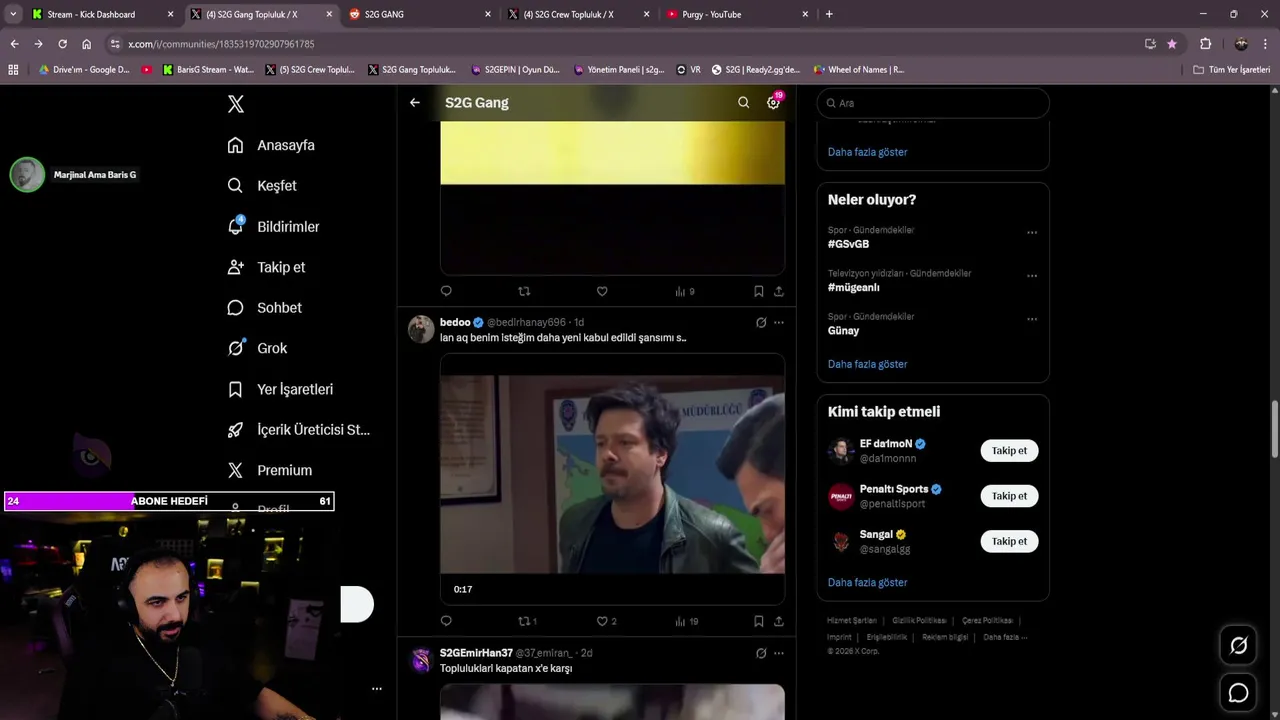View analytics of bedoo's post

point(687,621)
